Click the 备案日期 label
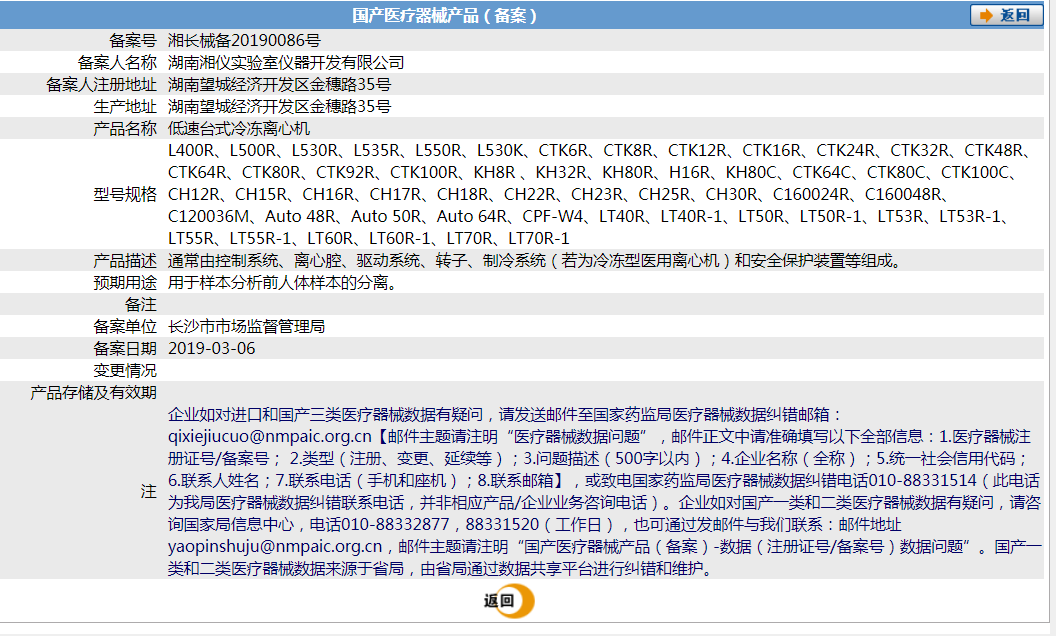1056x636 pixels. click(x=125, y=349)
